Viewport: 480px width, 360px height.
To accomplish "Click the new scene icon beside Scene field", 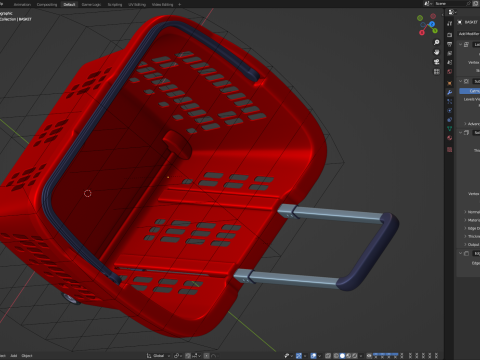I will (476, 3).
